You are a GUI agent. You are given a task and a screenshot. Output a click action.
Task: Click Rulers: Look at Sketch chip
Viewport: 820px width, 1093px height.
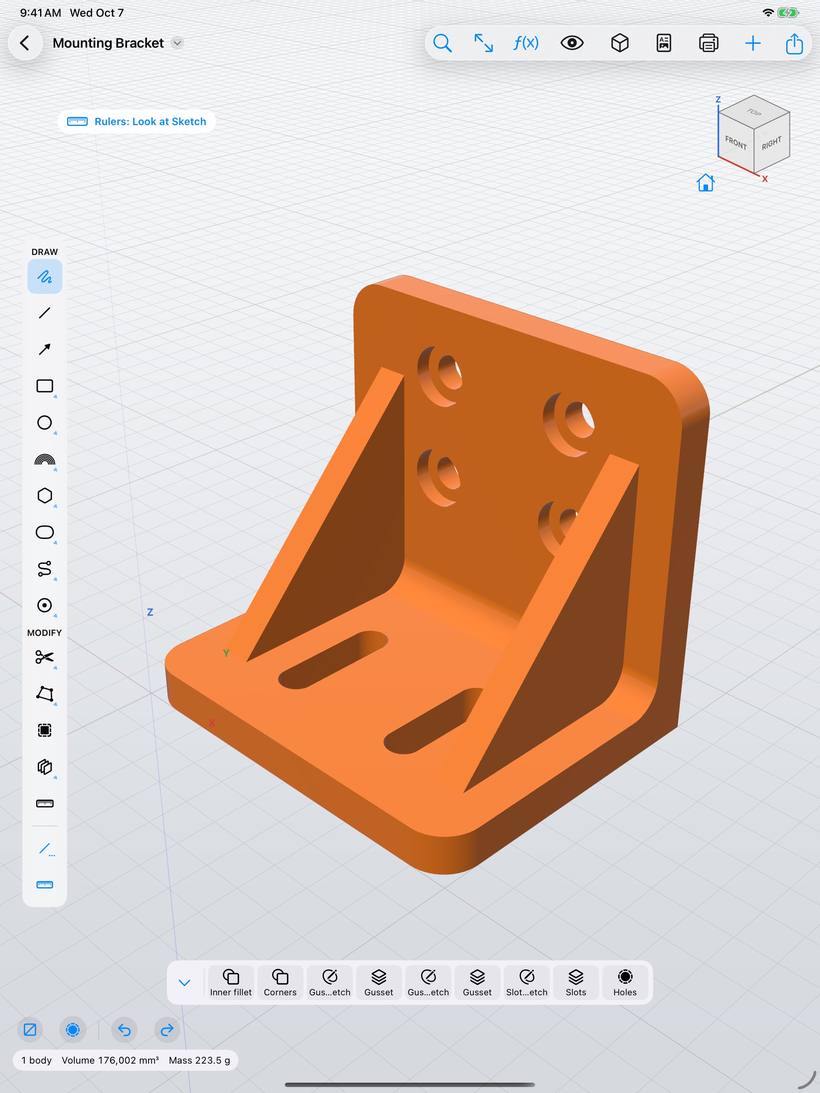coord(137,121)
